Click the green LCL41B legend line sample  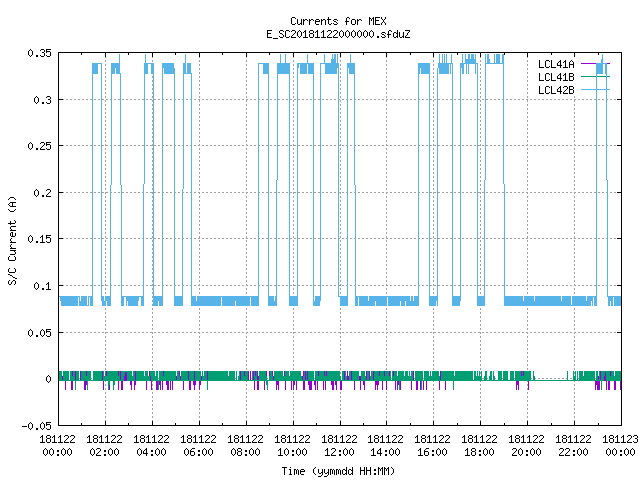(x=596, y=76)
